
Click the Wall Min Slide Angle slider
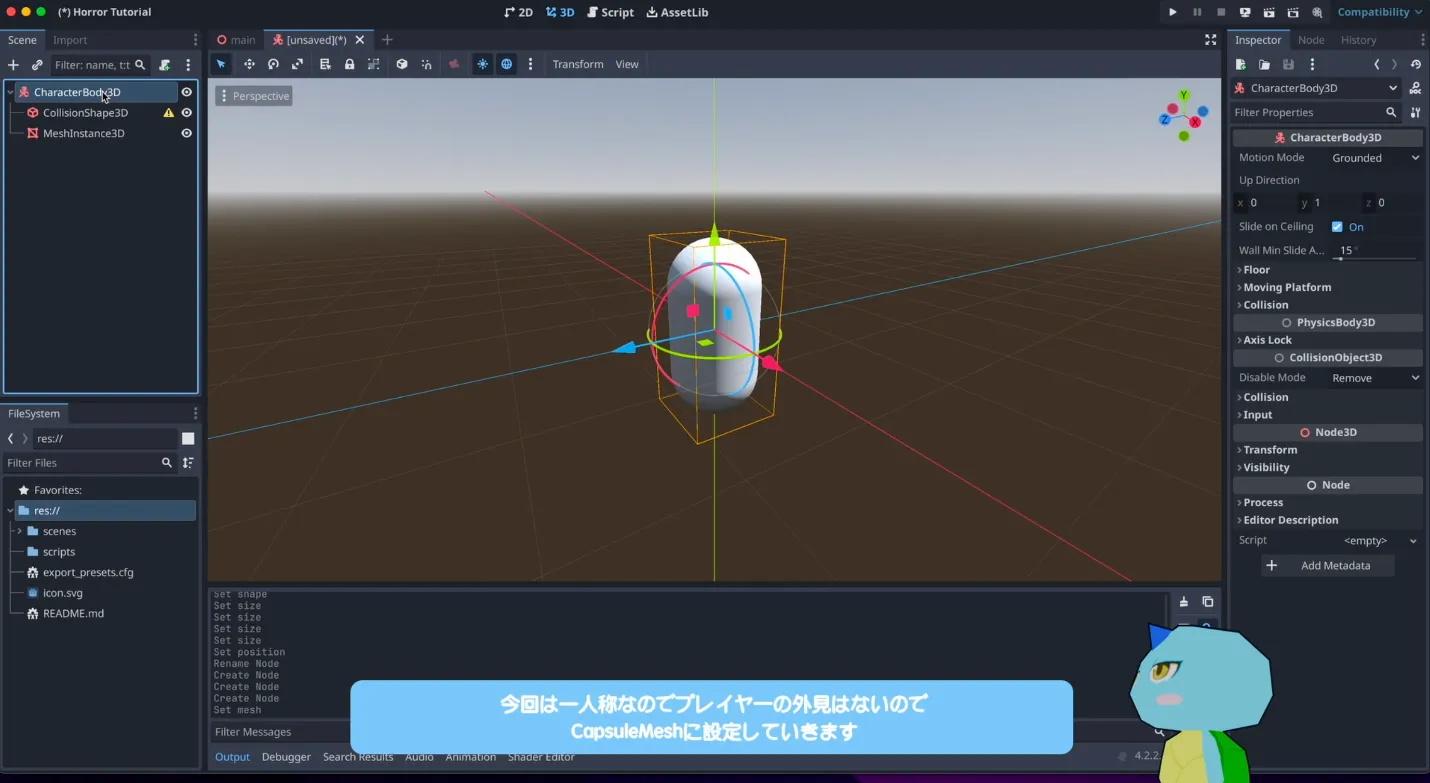click(x=1377, y=258)
